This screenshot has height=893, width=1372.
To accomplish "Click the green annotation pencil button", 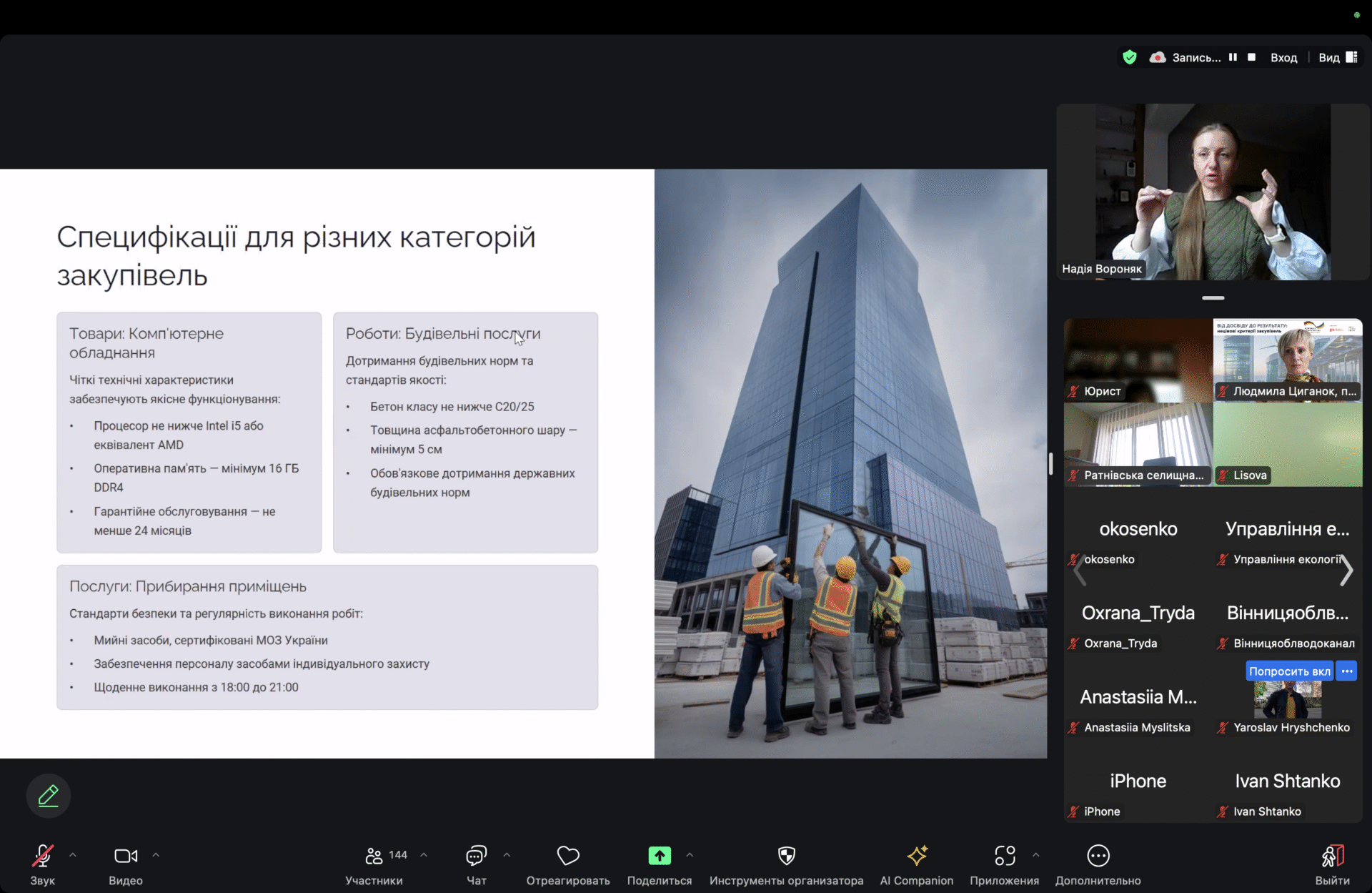I will [49, 796].
